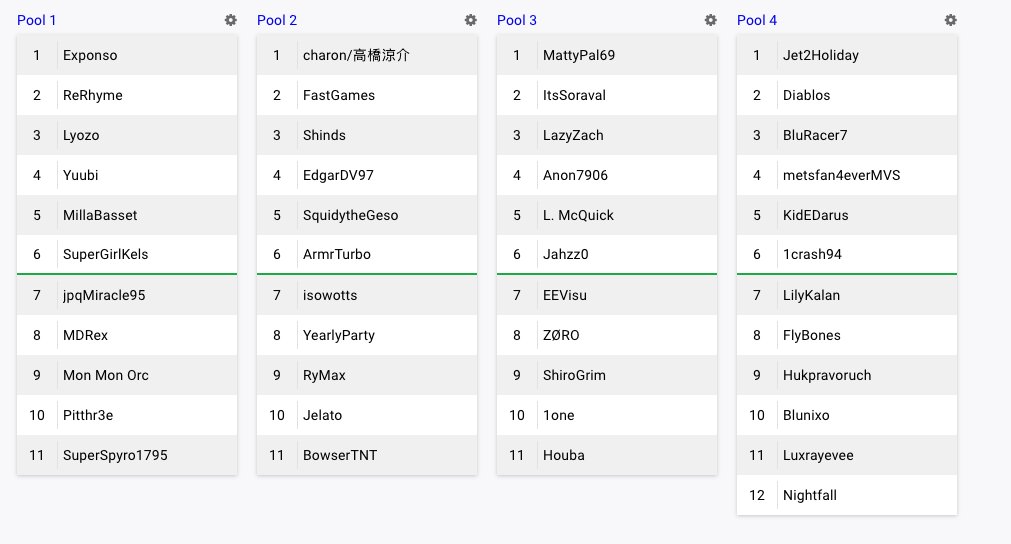Select Hukpravoruch entry
This screenshot has width=1011, height=544.
847,375
